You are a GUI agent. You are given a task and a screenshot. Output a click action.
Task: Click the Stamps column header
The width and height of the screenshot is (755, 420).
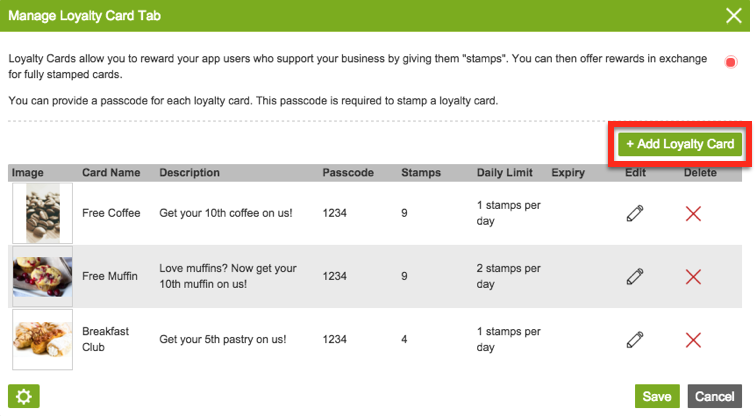tap(421, 173)
